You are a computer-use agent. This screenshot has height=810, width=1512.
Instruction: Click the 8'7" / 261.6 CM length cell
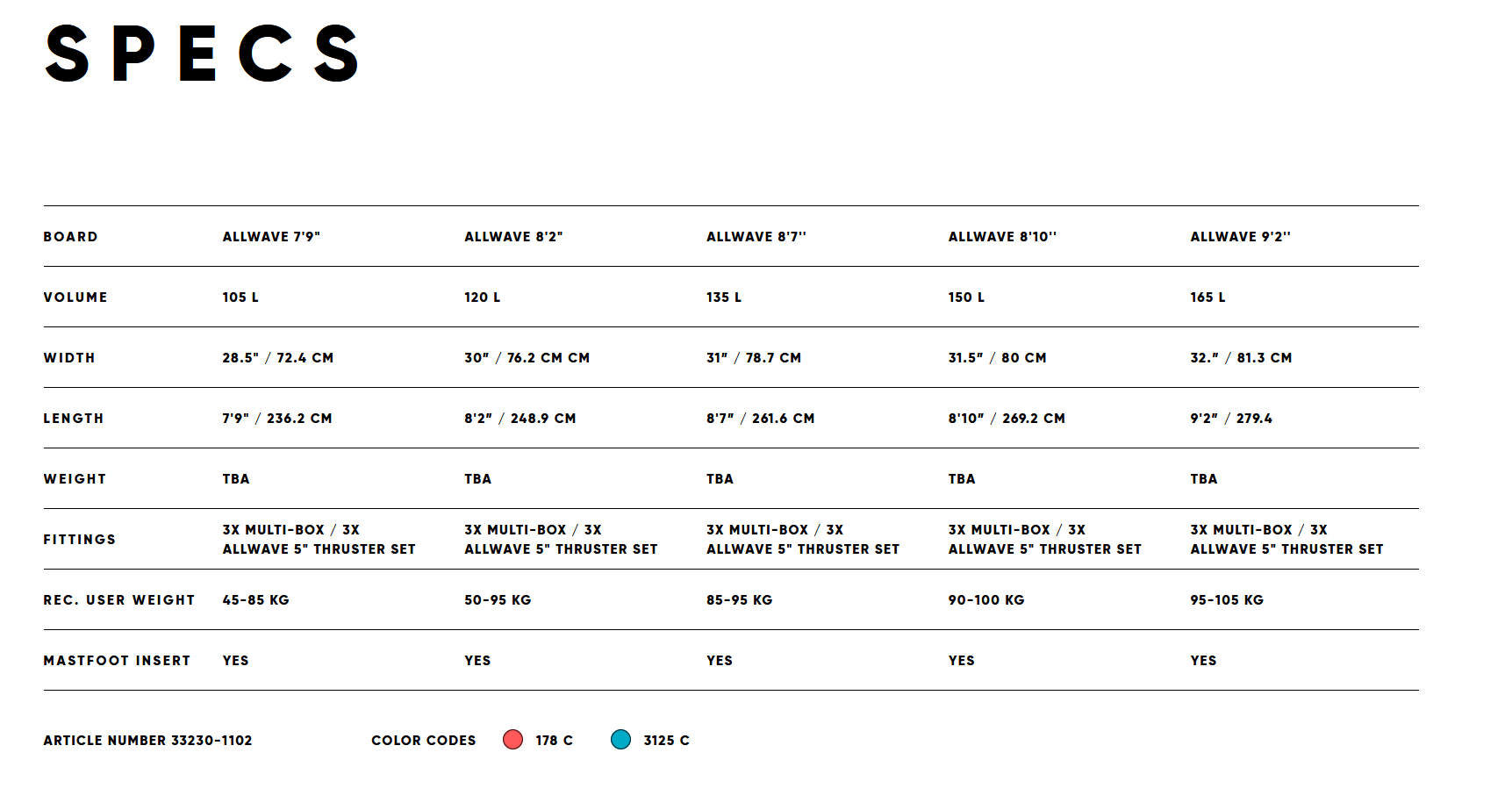760,419
